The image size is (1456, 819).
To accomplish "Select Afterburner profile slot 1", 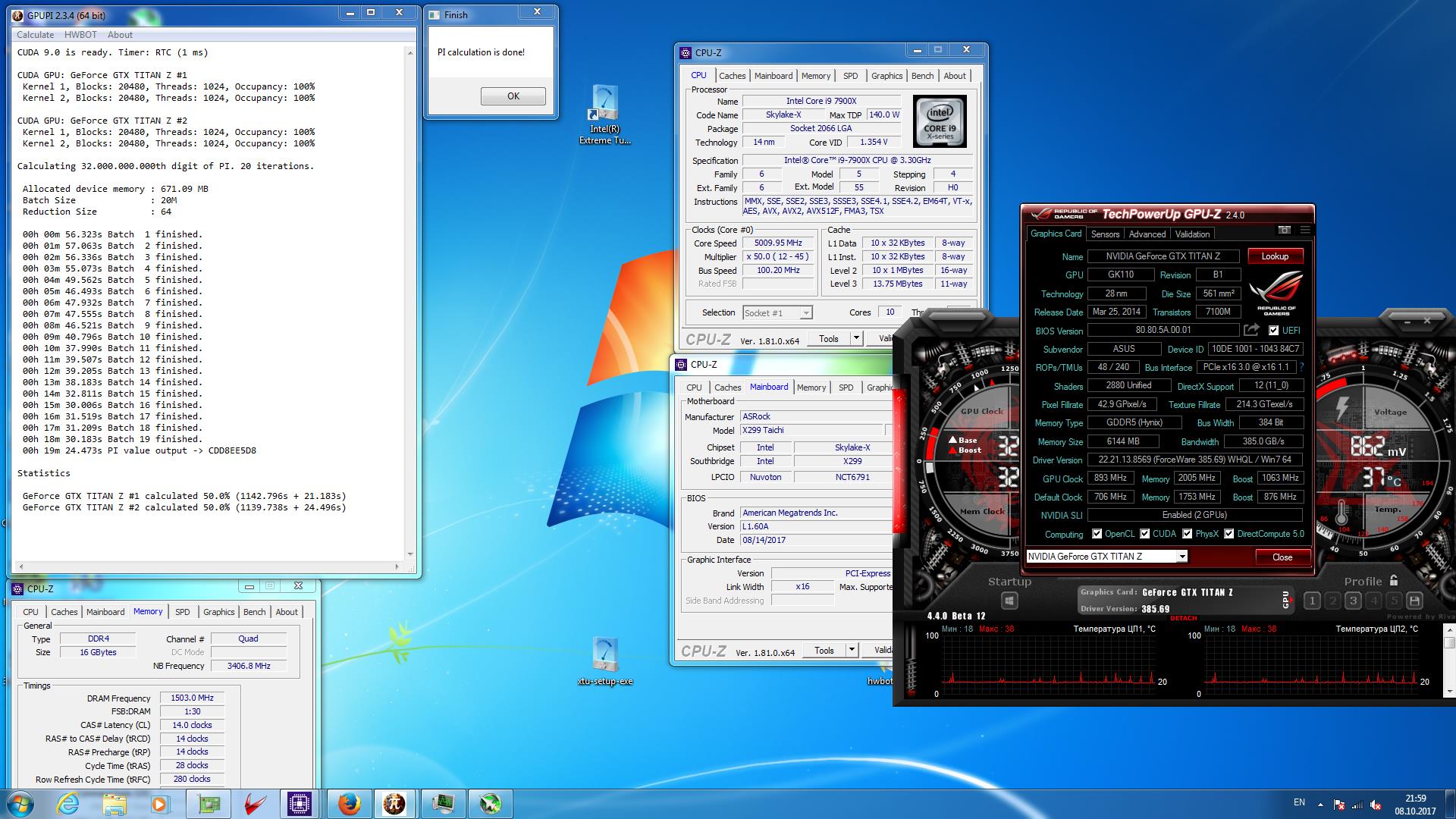I will coord(1312,601).
